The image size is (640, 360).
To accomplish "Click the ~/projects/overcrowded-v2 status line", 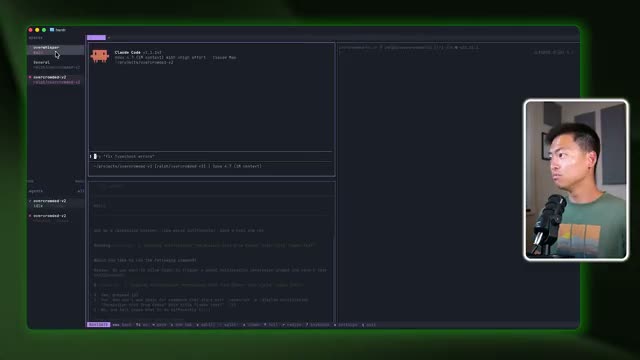I will [178, 166].
